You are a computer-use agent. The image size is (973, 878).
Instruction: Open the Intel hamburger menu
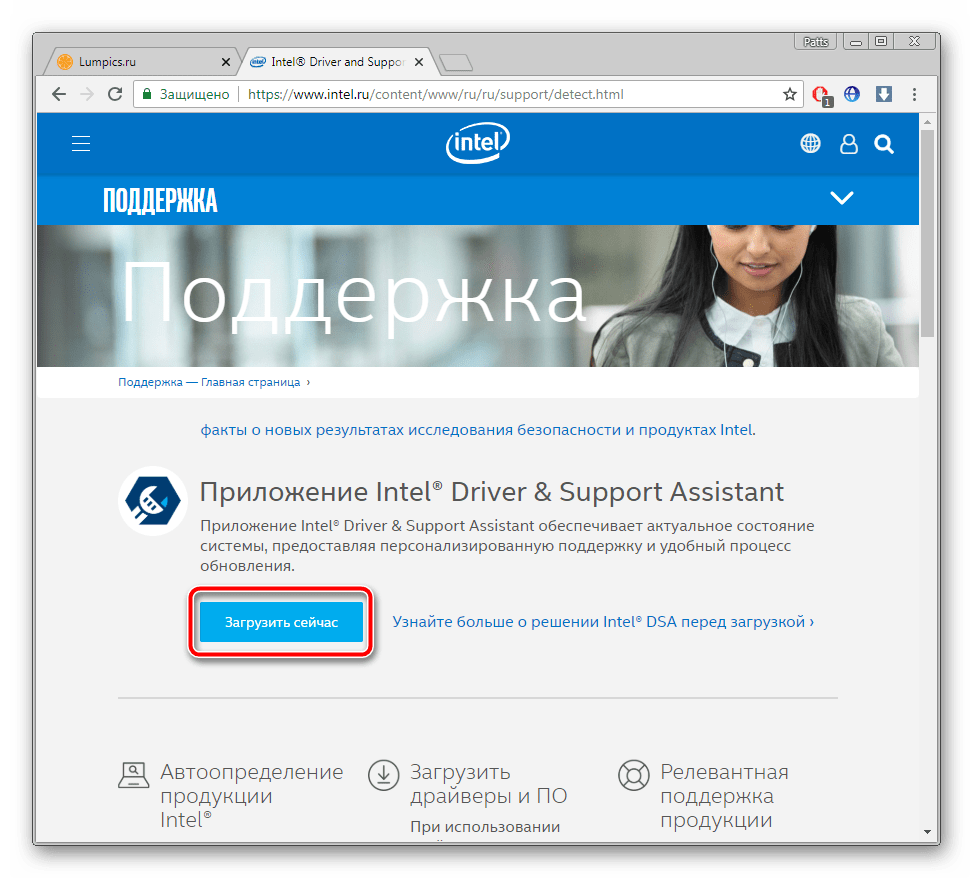(x=81, y=144)
